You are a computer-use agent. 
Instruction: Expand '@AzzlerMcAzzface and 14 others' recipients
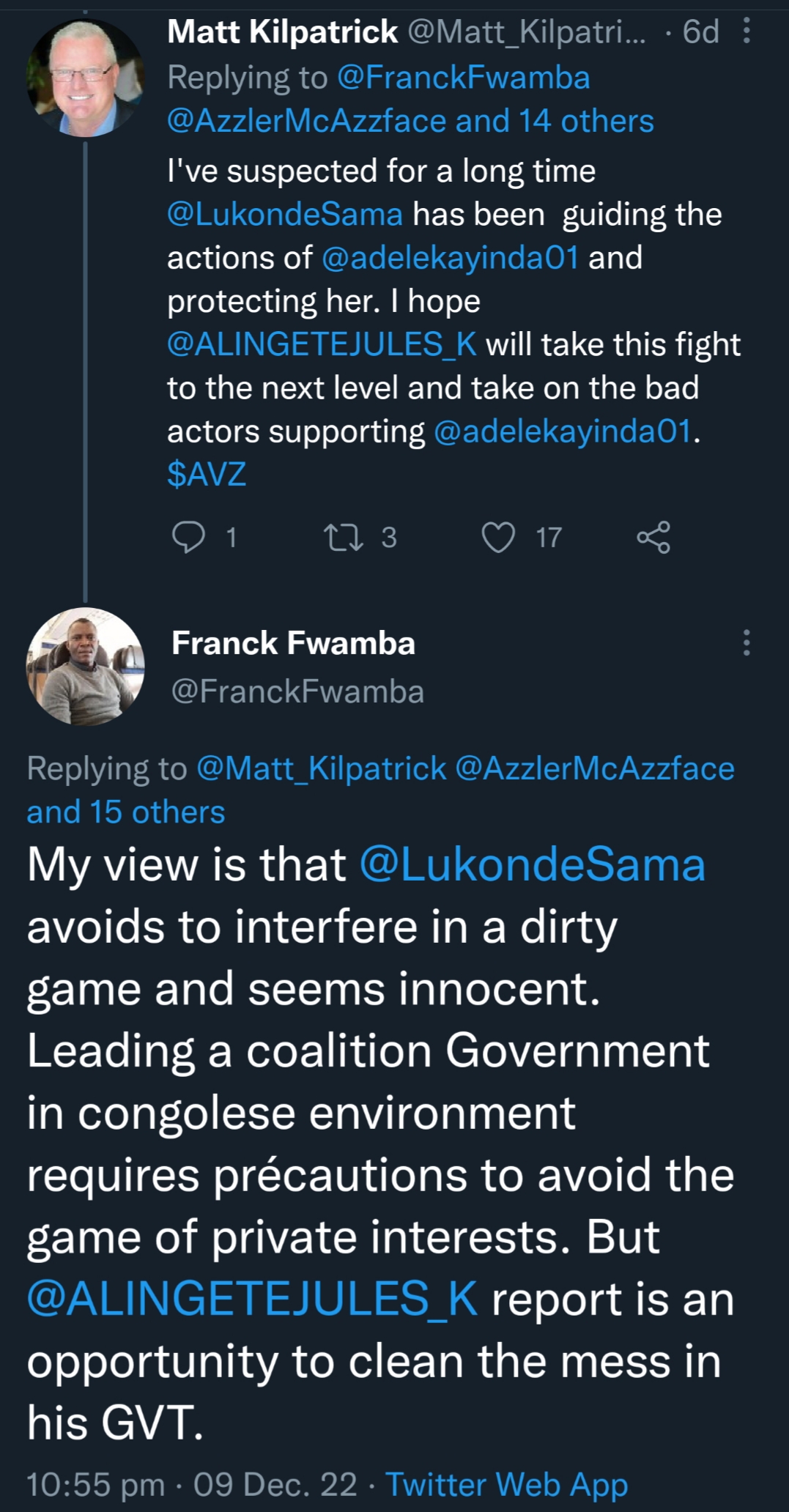point(410,122)
